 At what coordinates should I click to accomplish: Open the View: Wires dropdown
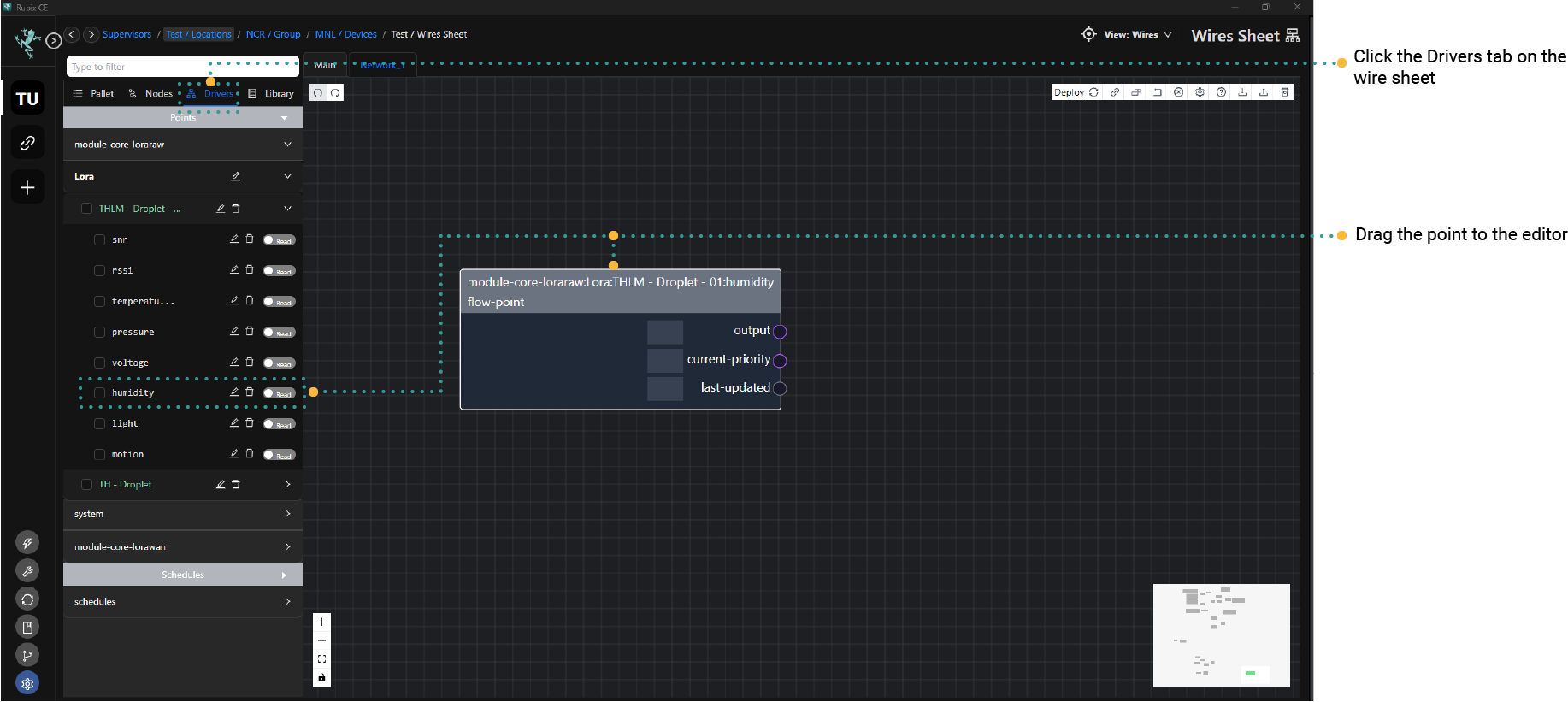[x=1137, y=35]
